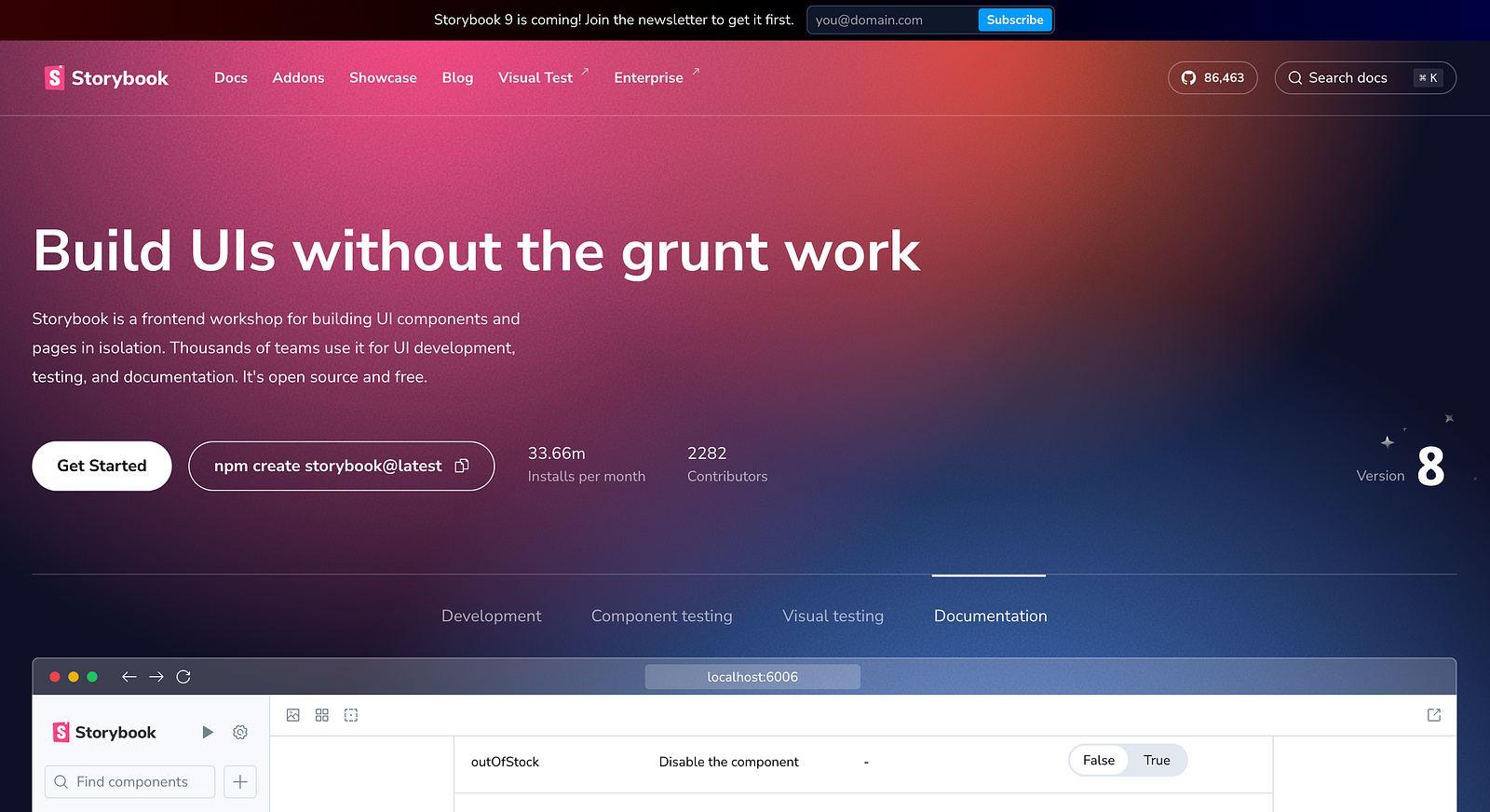Image resolution: width=1490 pixels, height=812 pixels.
Task: Open the Visual Test external link
Action: pos(544,77)
